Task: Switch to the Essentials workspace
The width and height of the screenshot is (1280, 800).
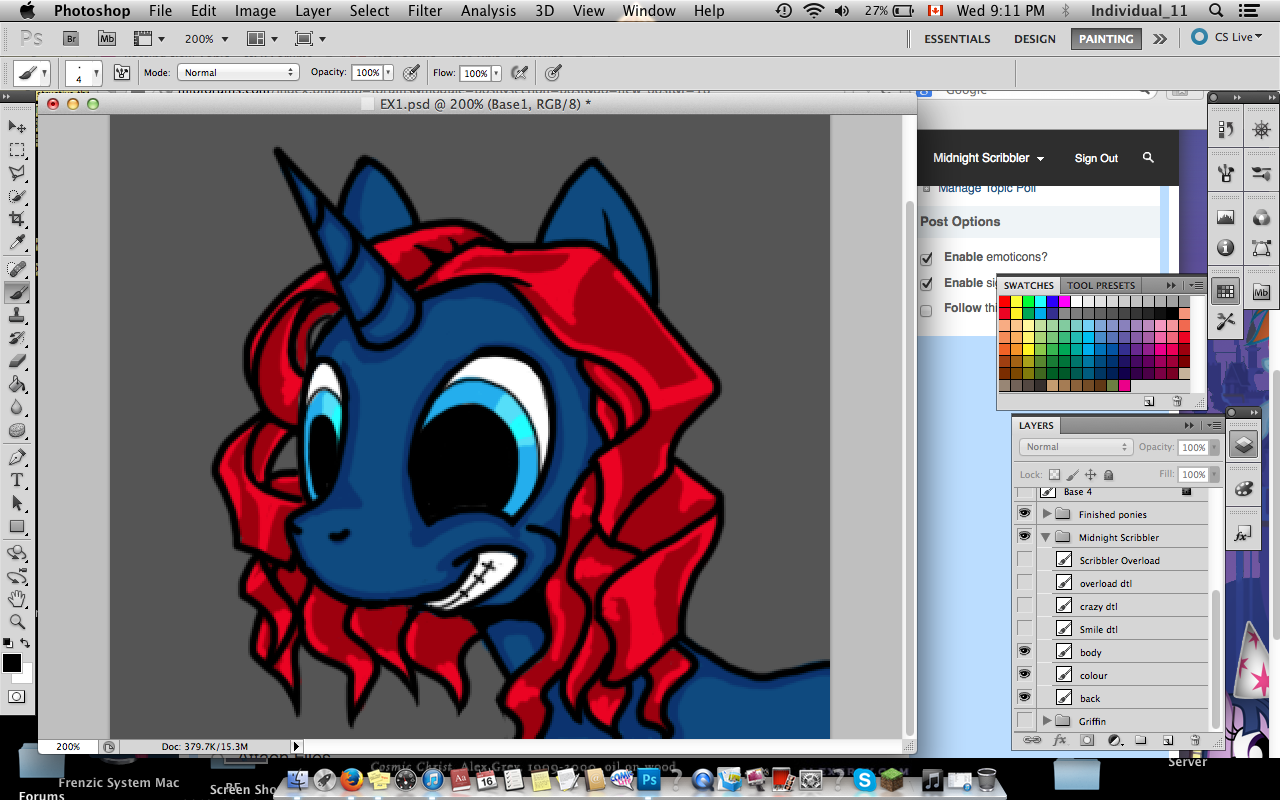Action: pyautogui.click(x=957, y=39)
